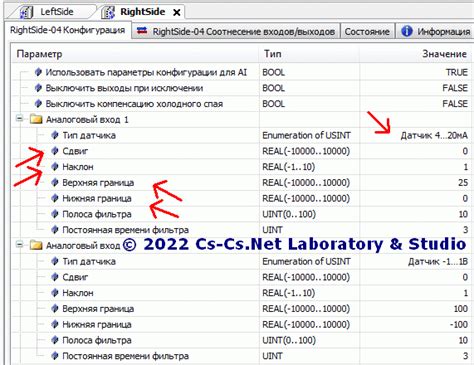This screenshot has width=474, height=365.
Task: Select Полоса фильтра label in second analog input
Action: pyautogui.click(x=97, y=340)
